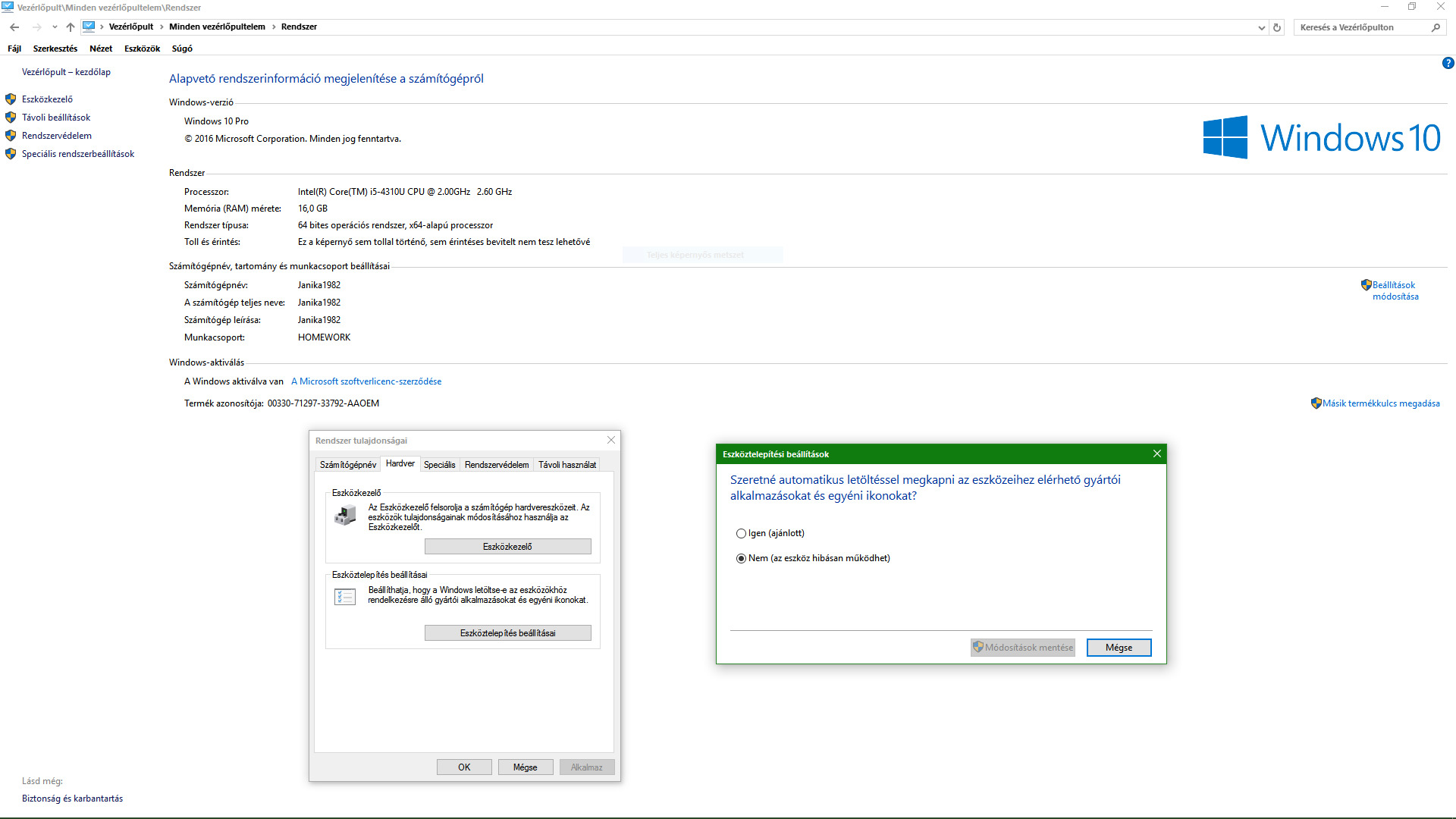Click the shield icon beside Speciális rendszerbeállítások
The width and height of the screenshot is (1456, 819).
(x=11, y=154)
